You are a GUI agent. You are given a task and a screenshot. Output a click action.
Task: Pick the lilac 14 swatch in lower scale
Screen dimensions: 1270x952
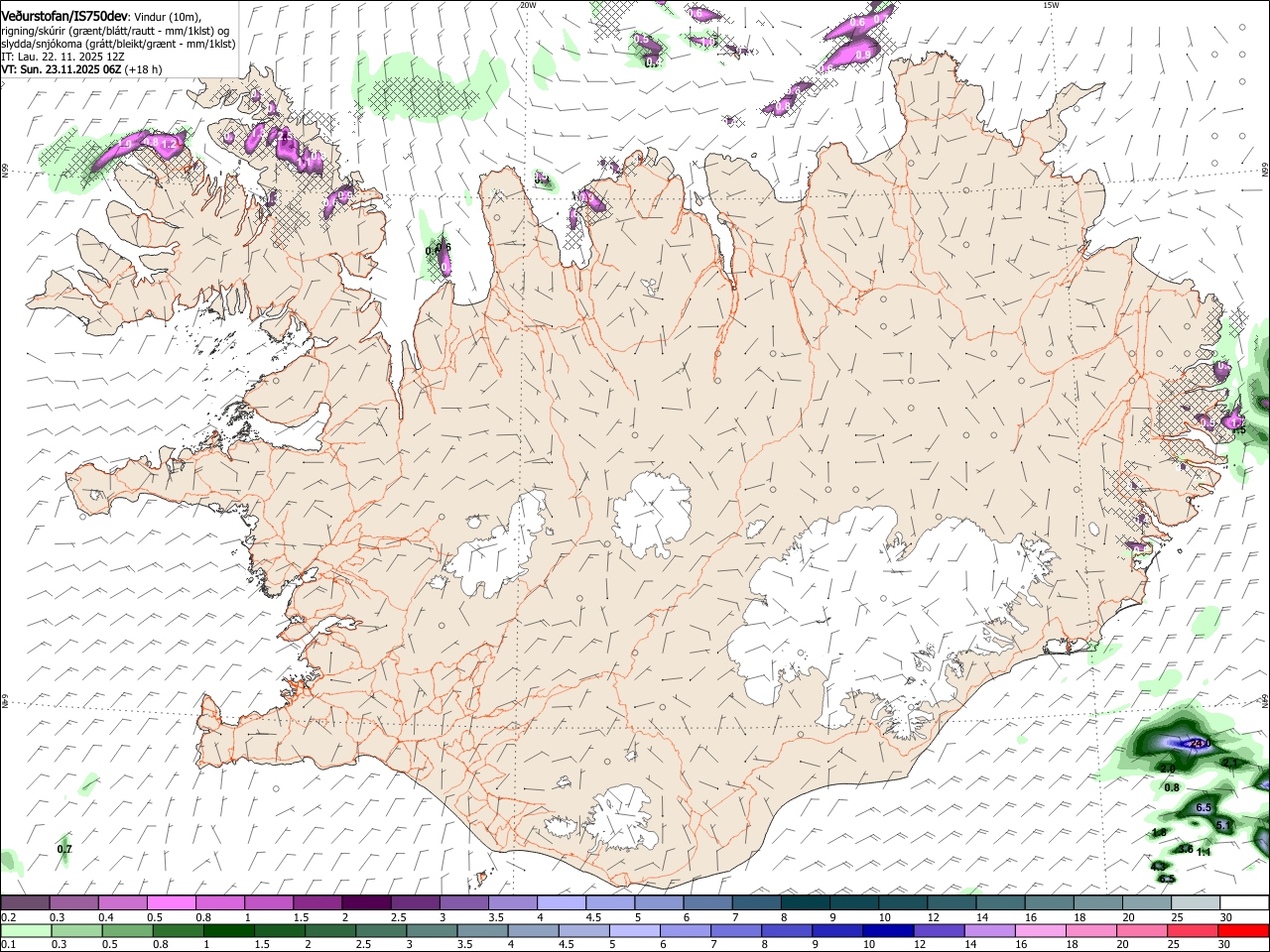coord(990,930)
